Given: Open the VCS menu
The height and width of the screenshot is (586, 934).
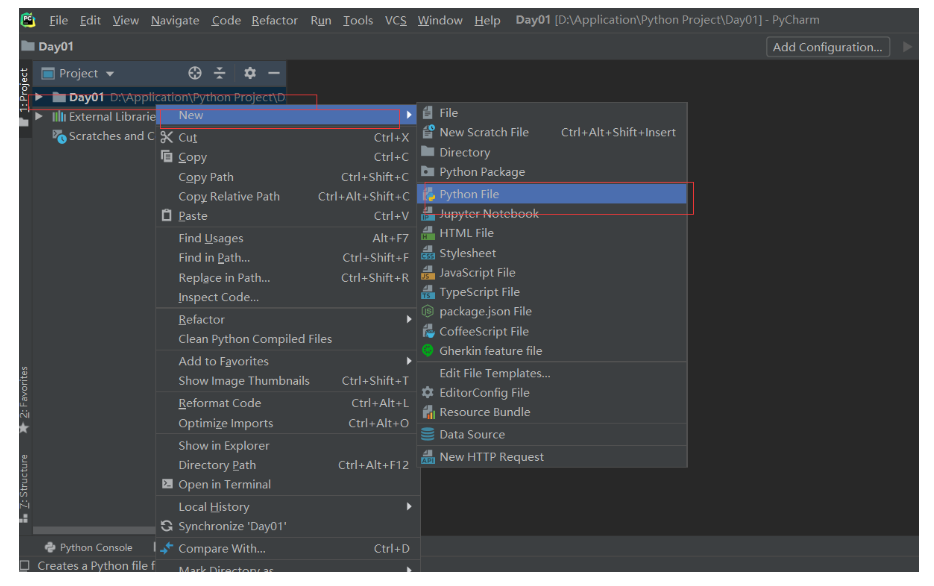Looking at the screenshot, I should pos(396,20).
